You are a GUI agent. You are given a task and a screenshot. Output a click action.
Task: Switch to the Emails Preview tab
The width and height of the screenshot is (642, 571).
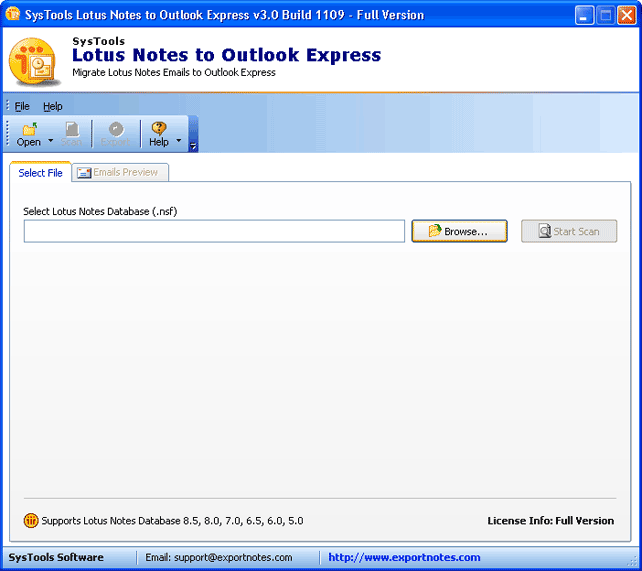tap(120, 172)
